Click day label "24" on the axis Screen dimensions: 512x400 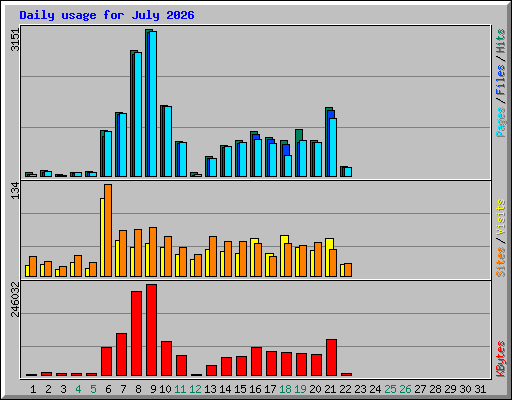pos(375,389)
